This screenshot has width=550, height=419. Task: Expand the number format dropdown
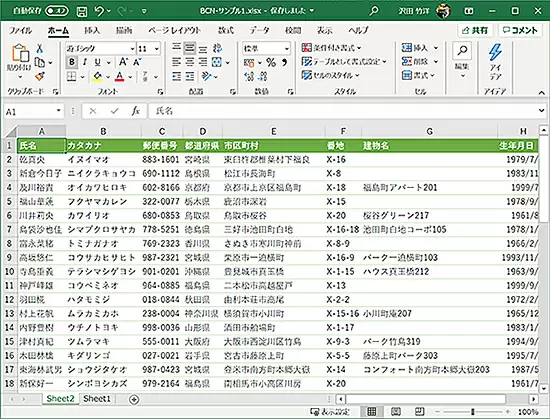pos(287,48)
